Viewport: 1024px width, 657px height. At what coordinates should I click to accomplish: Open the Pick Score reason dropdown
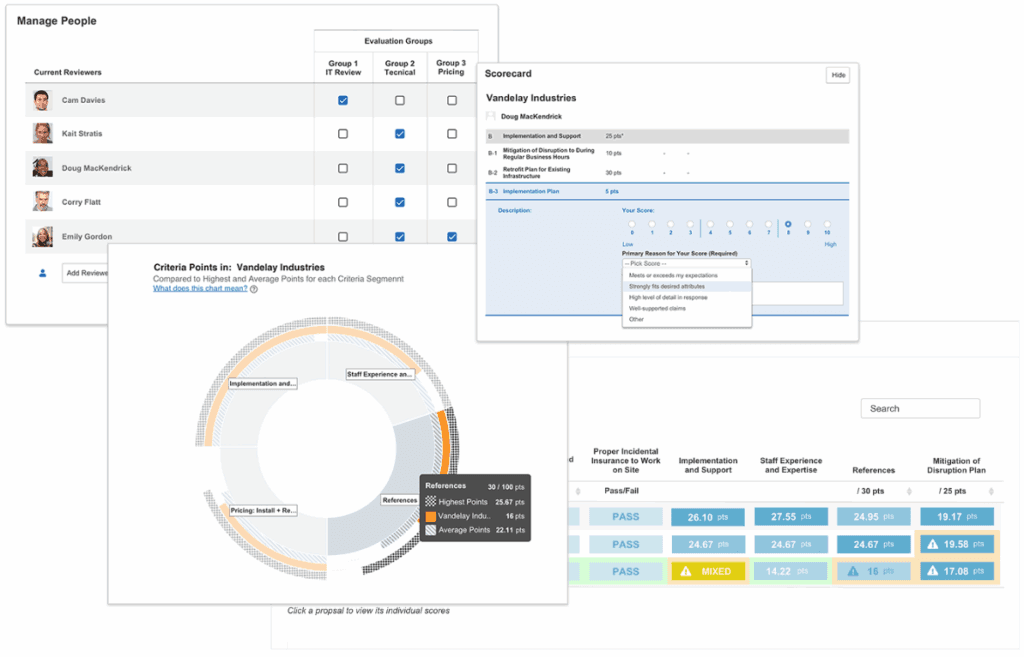(x=685, y=263)
